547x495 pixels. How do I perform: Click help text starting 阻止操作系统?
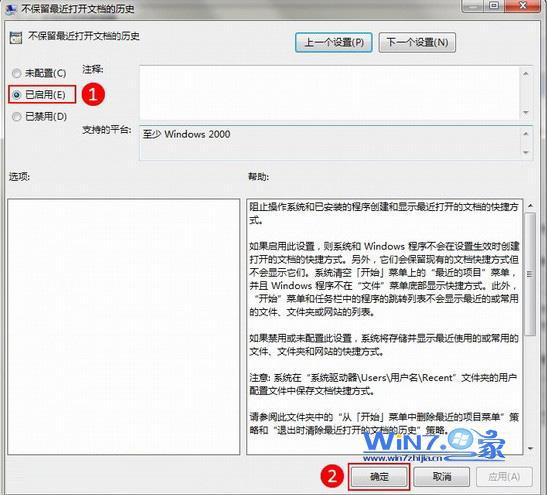[384, 213]
